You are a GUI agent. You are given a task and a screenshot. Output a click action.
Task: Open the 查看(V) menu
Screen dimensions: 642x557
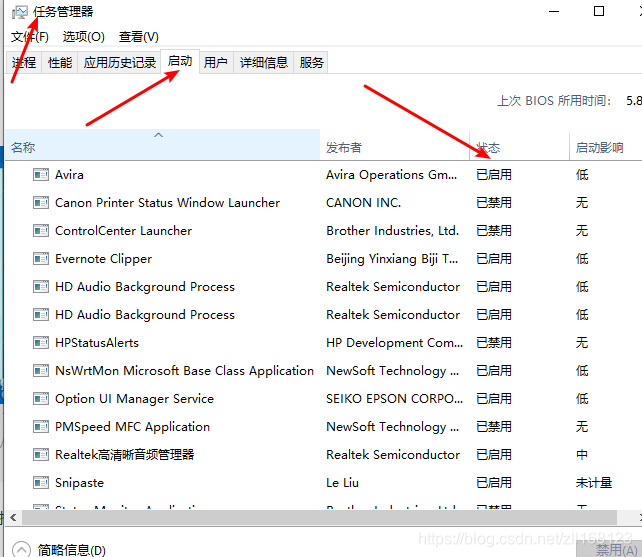tap(139, 37)
